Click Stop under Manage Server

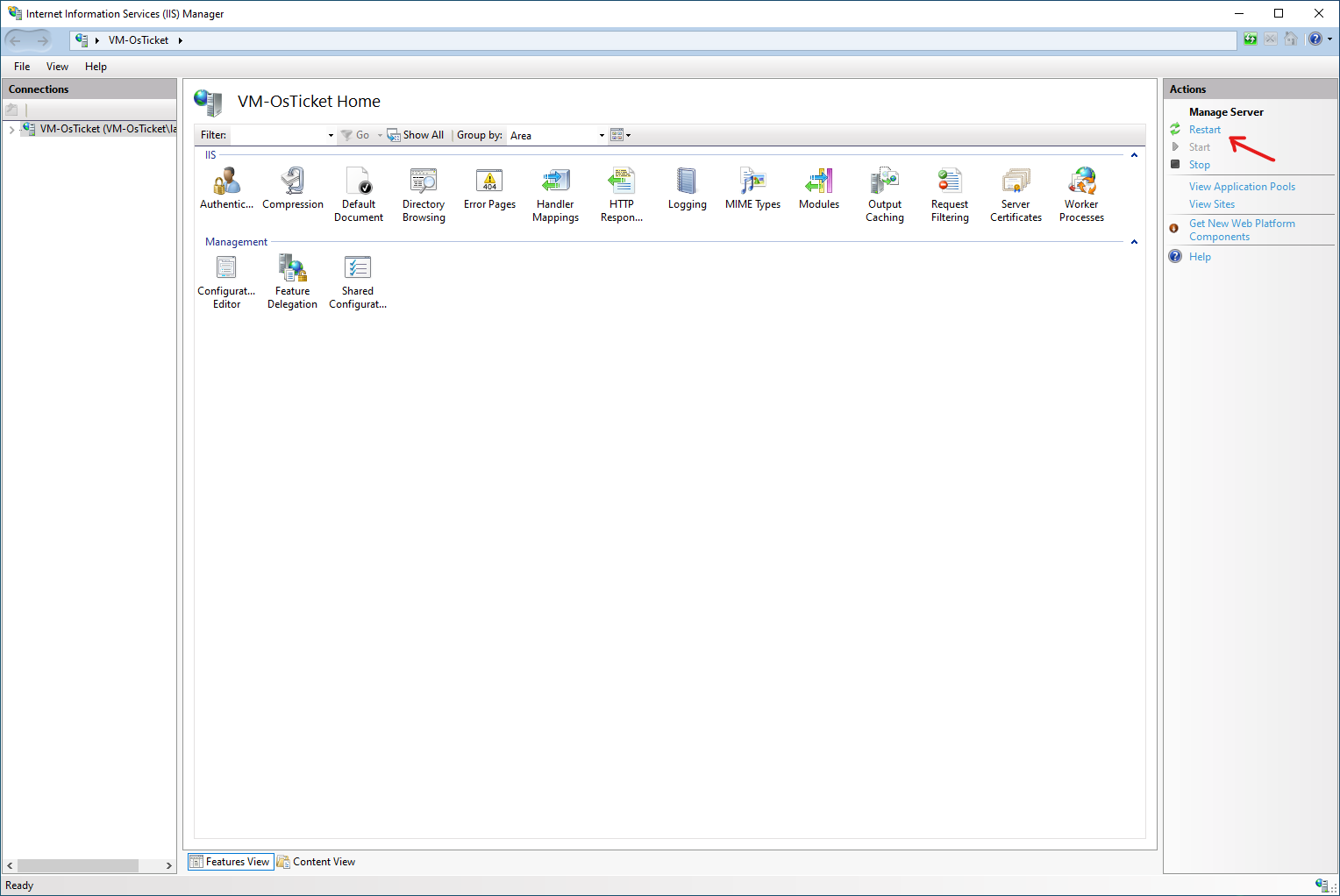[1199, 165]
